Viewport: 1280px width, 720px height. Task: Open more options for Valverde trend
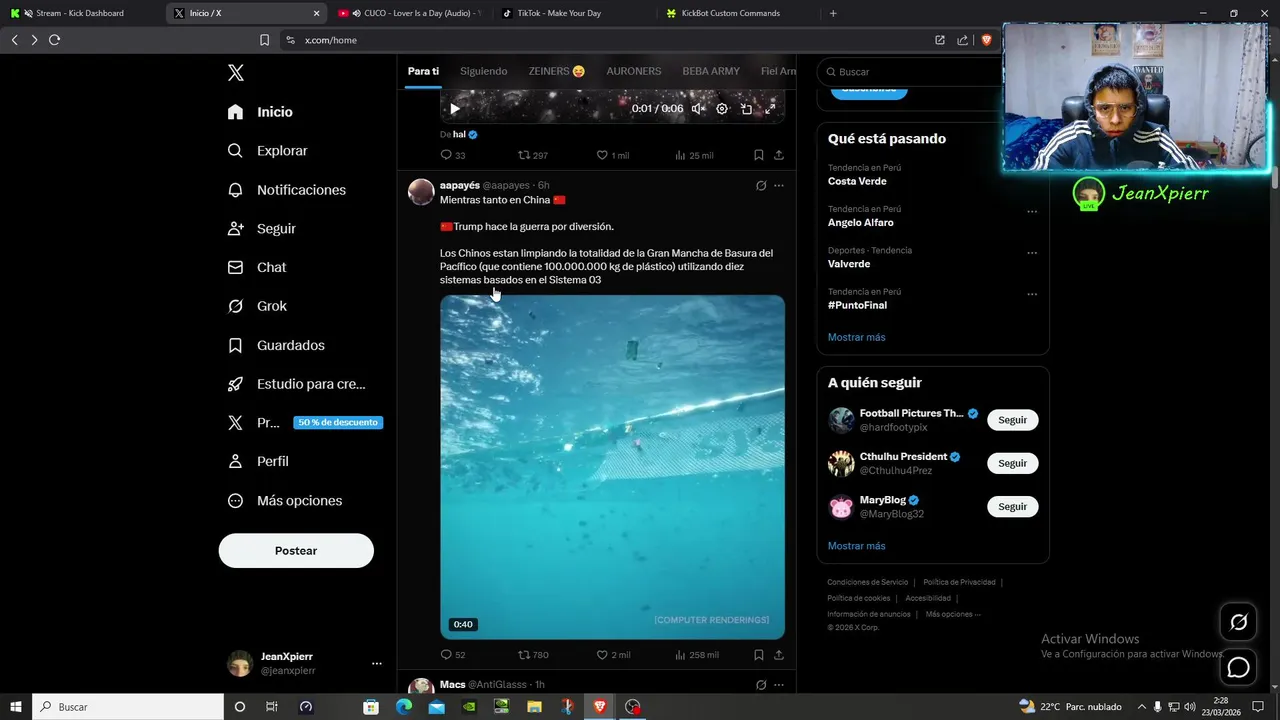tap(1032, 253)
